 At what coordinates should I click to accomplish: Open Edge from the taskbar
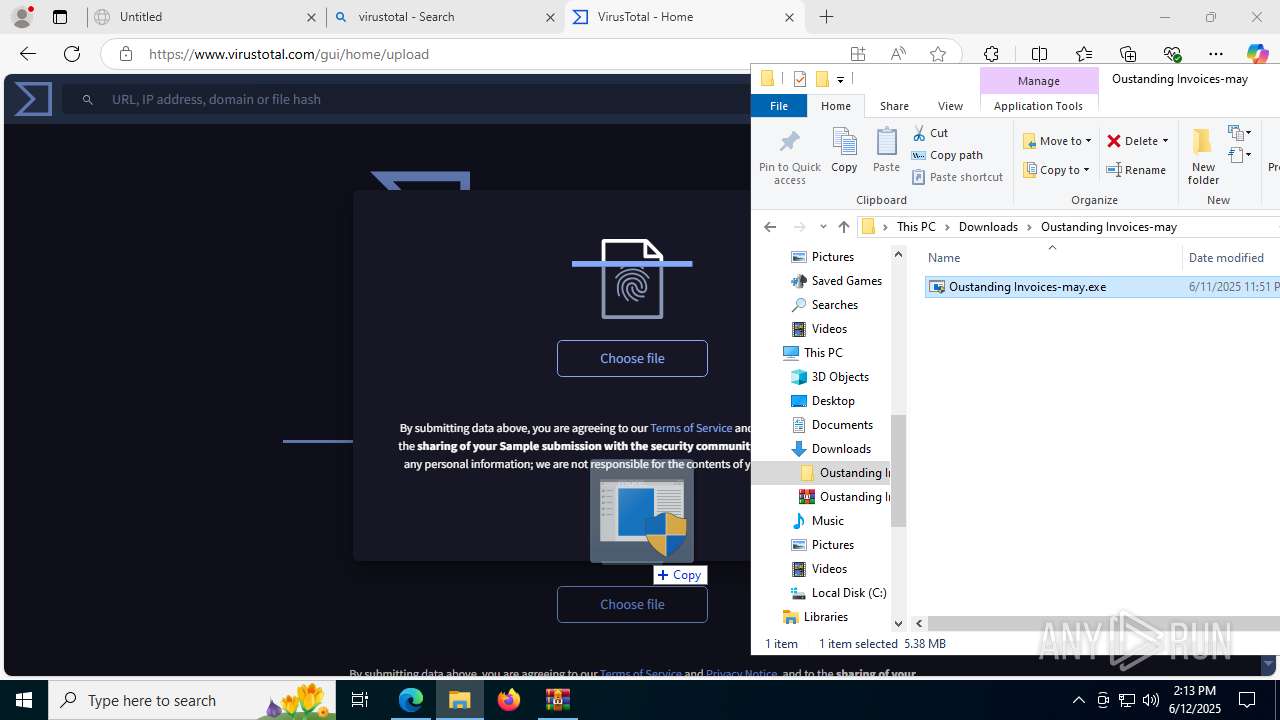411,700
